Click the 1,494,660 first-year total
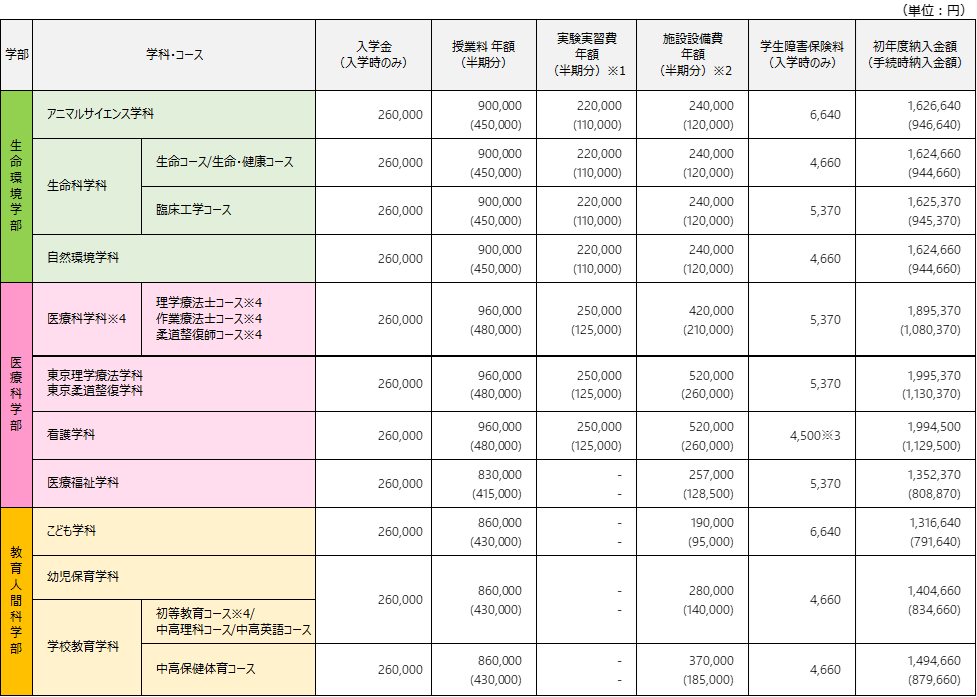 [x=934, y=660]
